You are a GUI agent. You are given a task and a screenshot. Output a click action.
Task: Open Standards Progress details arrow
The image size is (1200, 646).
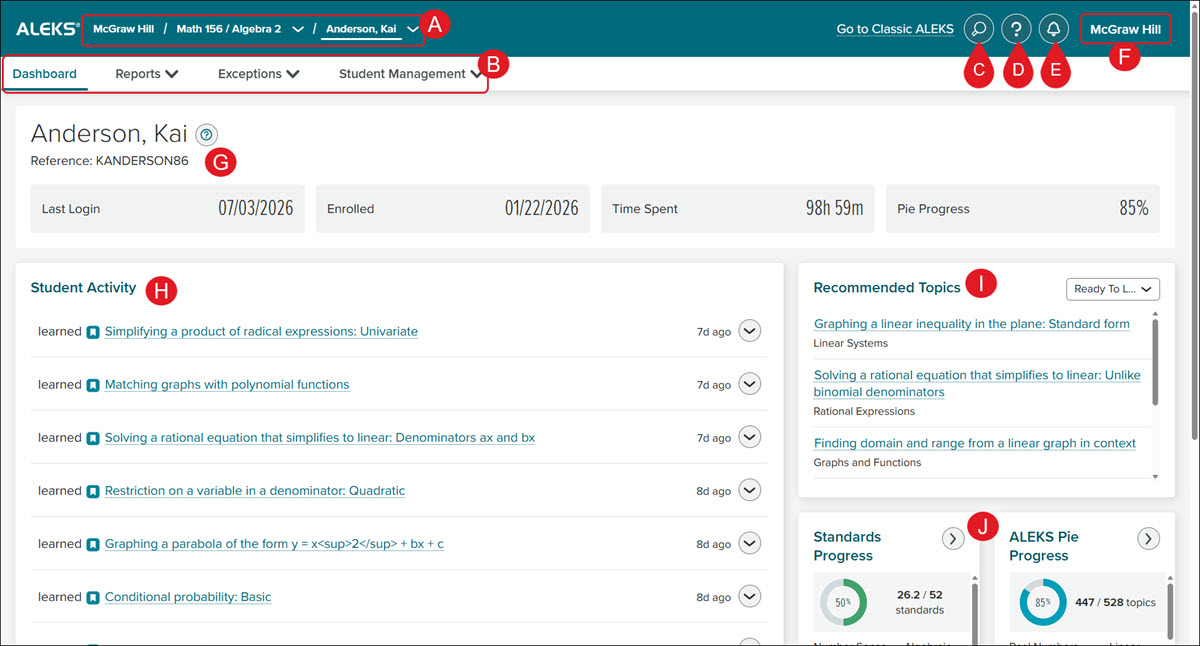[953, 539]
